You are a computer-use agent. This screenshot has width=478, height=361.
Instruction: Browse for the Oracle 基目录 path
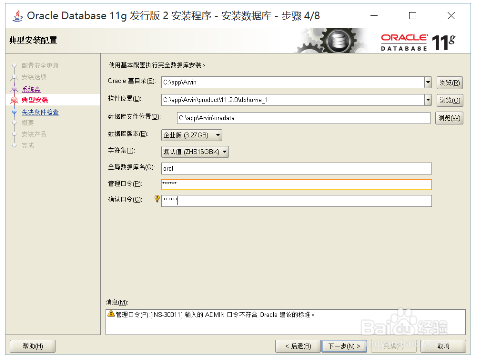pos(450,82)
